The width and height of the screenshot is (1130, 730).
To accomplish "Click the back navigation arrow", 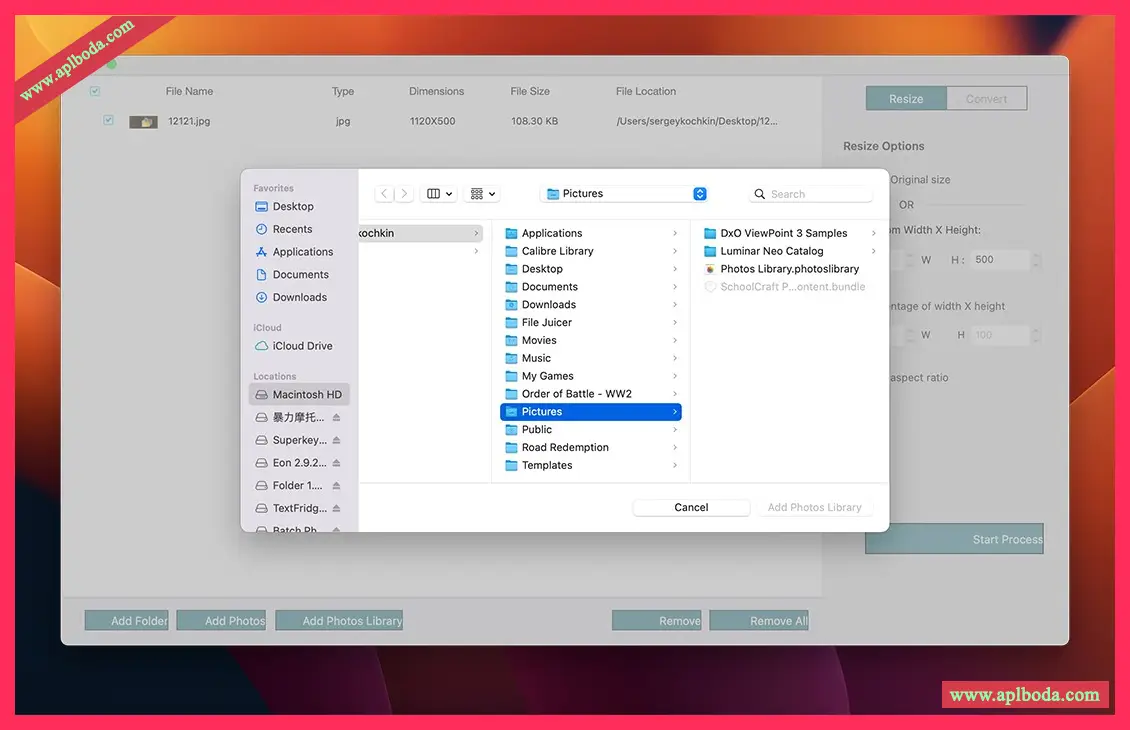I will pyautogui.click(x=385, y=194).
